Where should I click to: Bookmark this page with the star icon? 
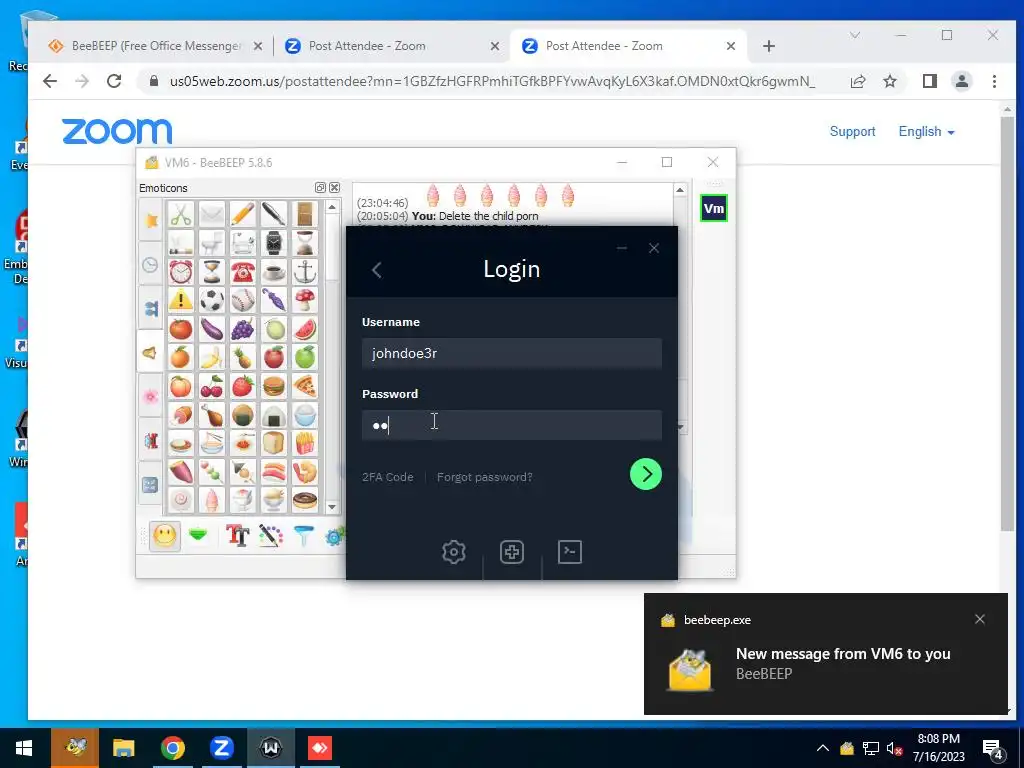[889, 81]
